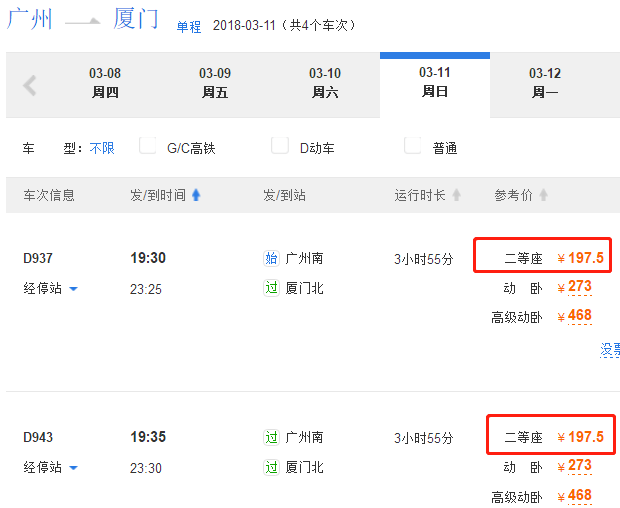Viewport: 620px width, 508px height.
Task: Click the 始 origin badge for D937
Action: pos(272,259)
